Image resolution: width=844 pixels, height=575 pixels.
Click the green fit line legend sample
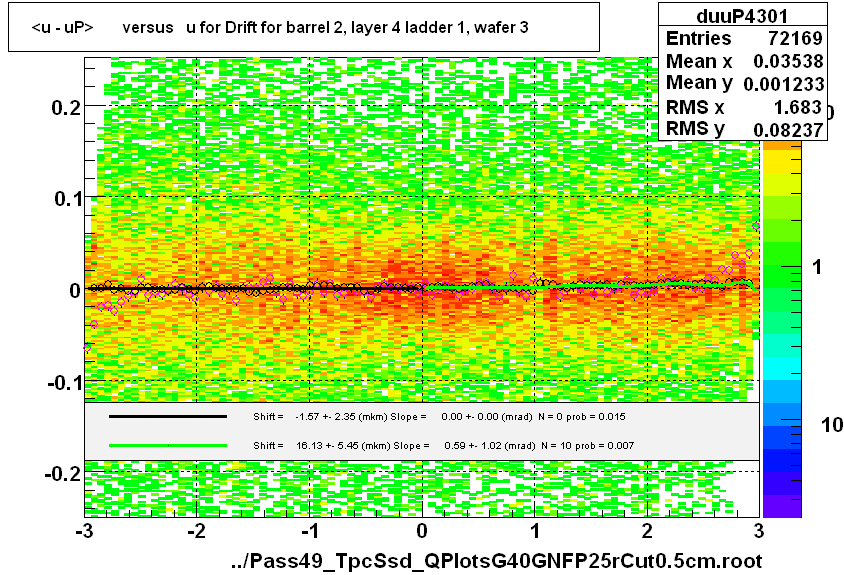[x=168, y=445]
